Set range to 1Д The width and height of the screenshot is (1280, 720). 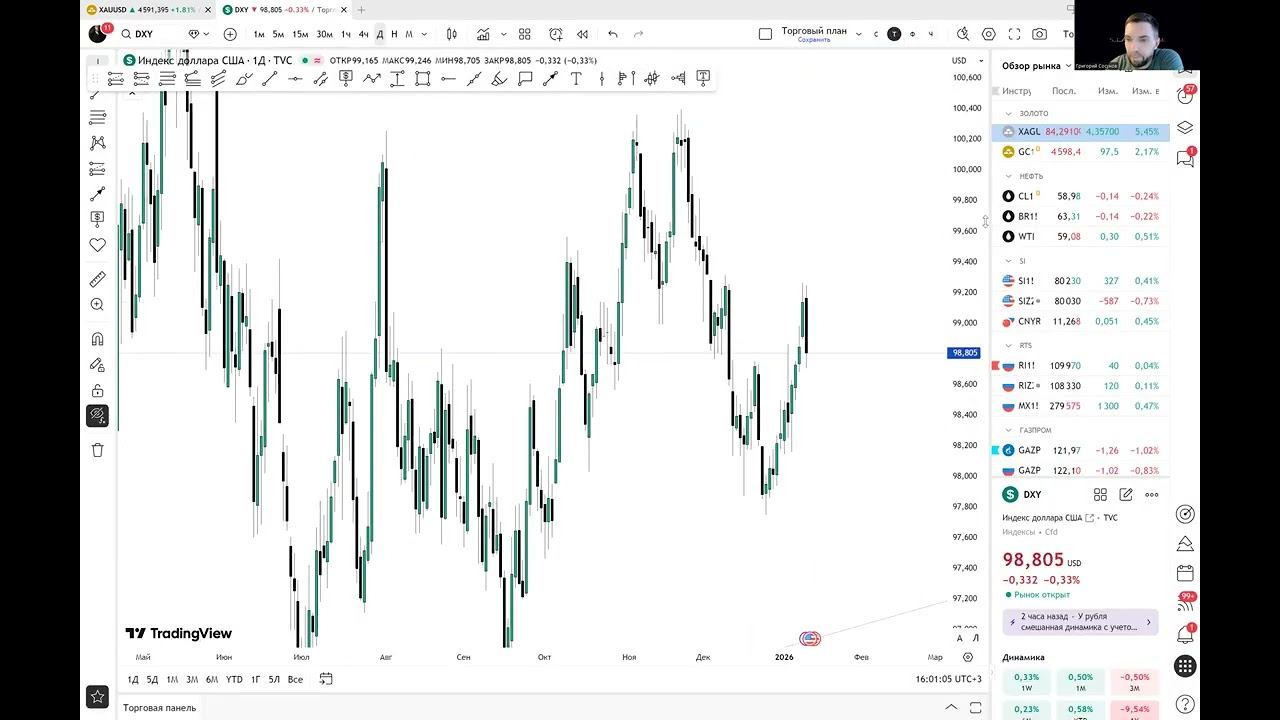click(133, 679)
